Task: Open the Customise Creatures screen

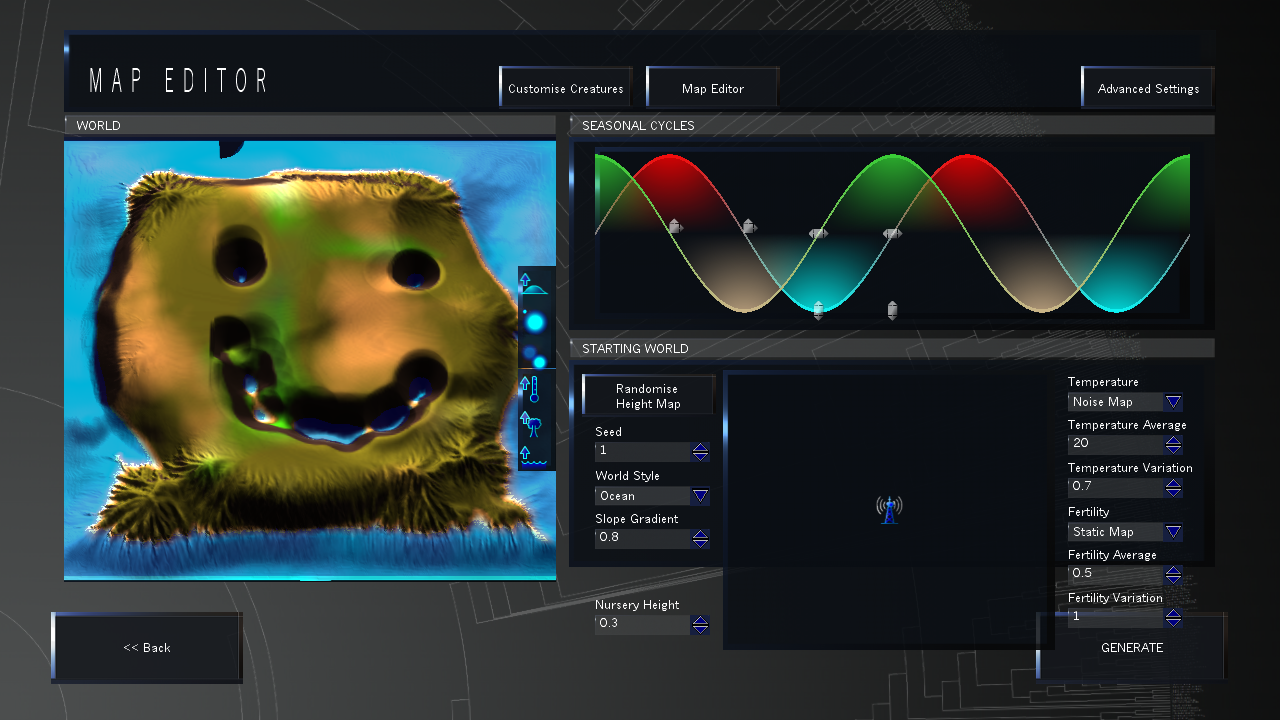Action: [566, 88]
